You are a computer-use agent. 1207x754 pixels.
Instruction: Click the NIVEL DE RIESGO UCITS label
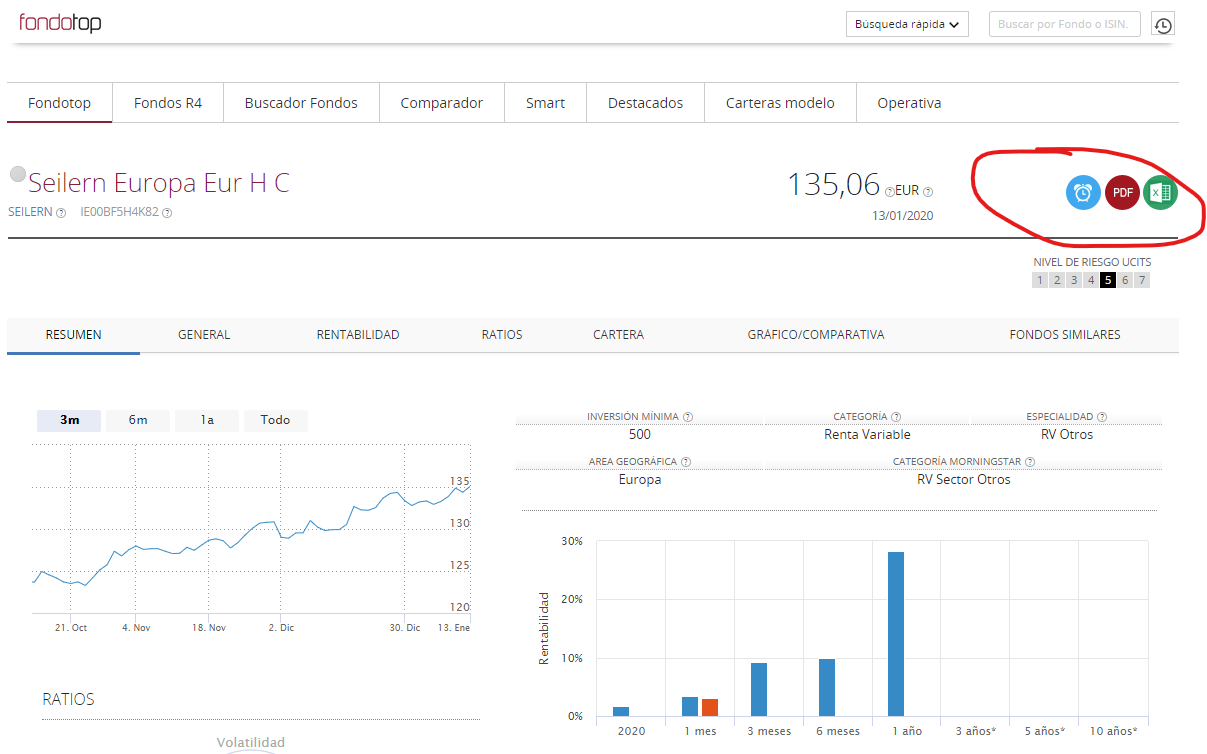click(x=1092, y=262)
